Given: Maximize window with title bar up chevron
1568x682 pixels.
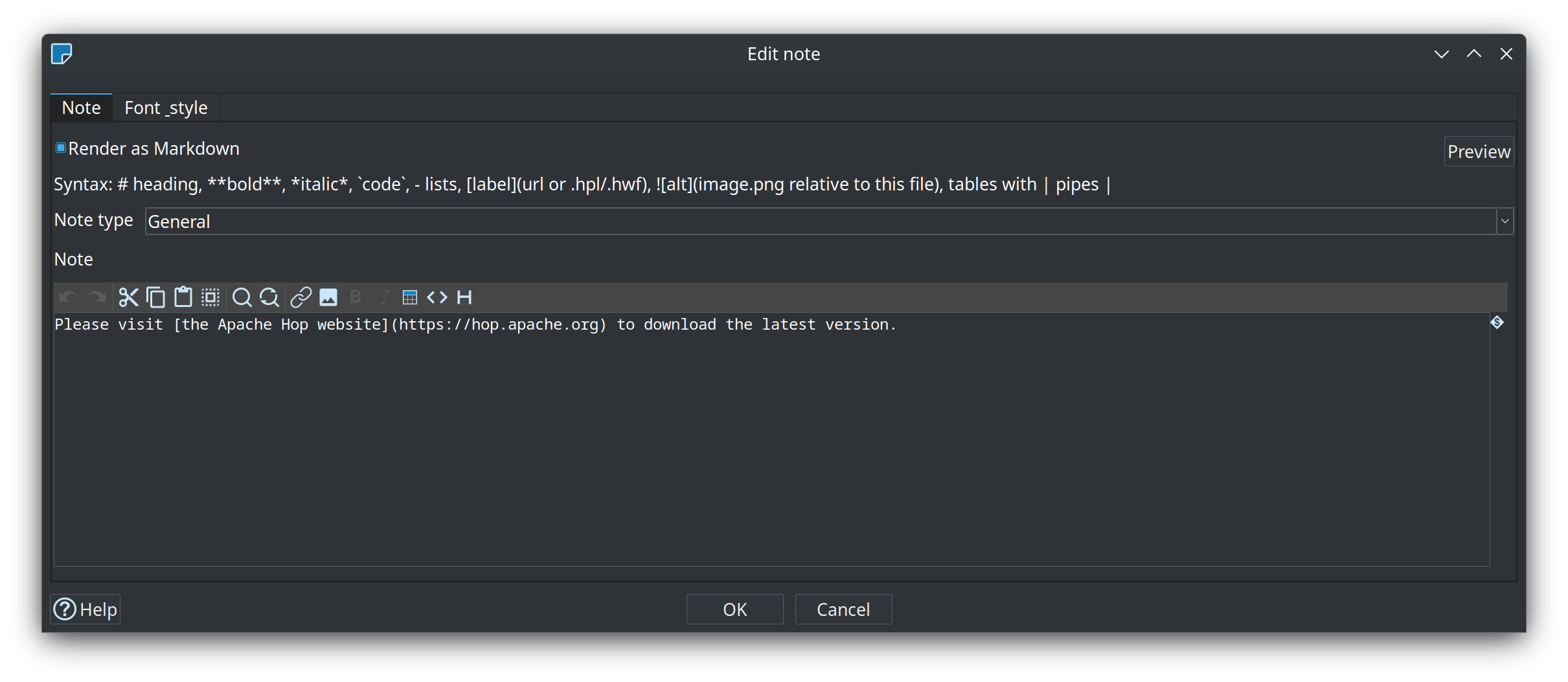Looking at the screenshot, I should [1473, 54].
